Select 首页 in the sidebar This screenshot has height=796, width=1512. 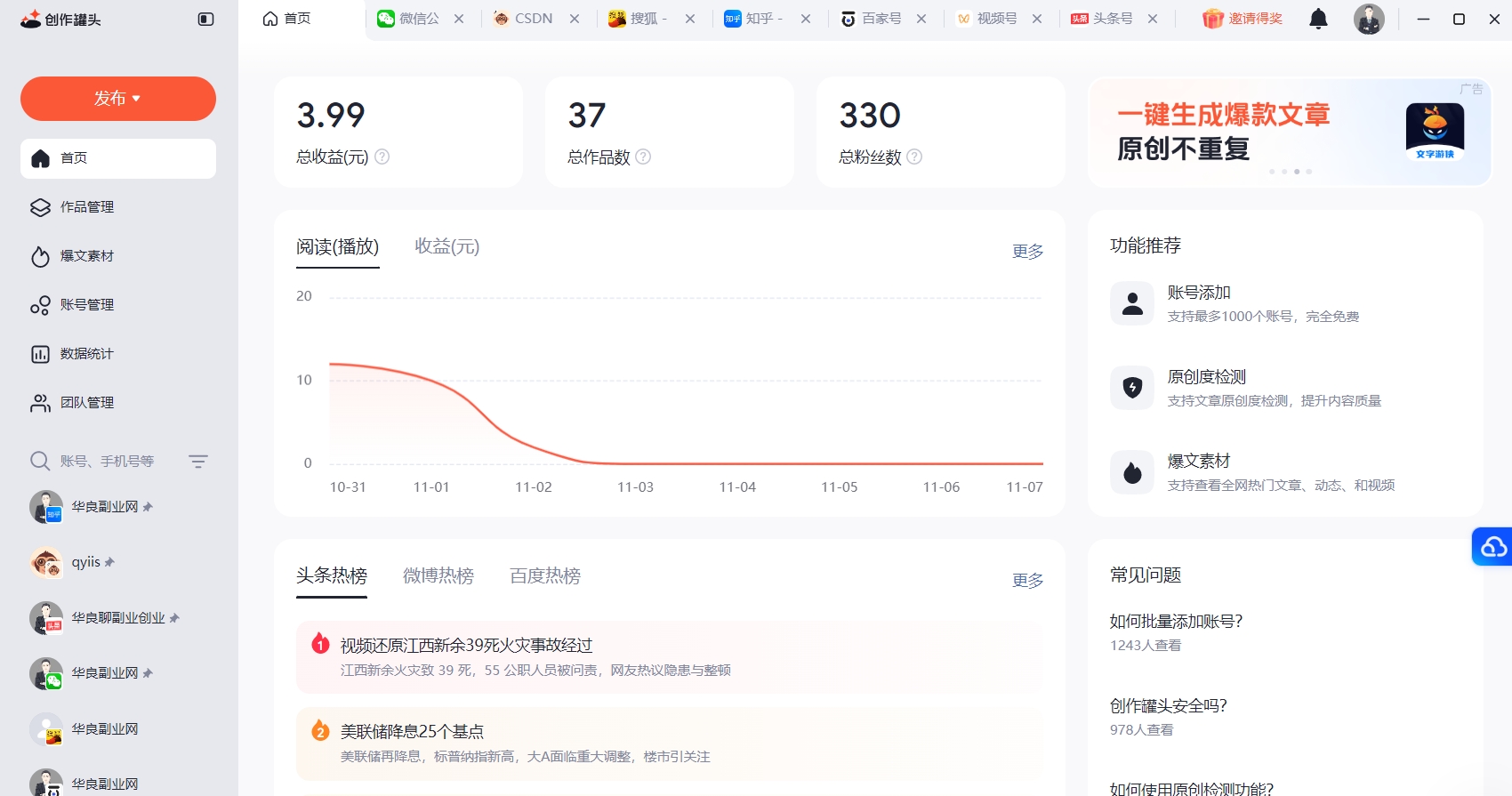click(118, 158)
